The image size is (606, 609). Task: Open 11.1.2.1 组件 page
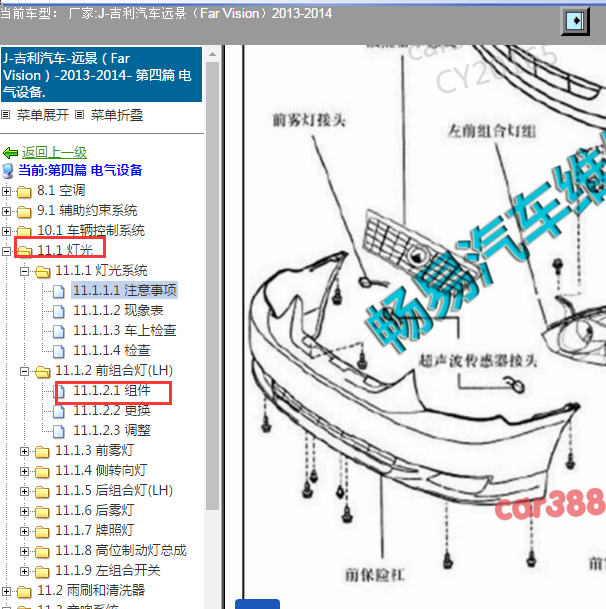(x=111, y=390)
